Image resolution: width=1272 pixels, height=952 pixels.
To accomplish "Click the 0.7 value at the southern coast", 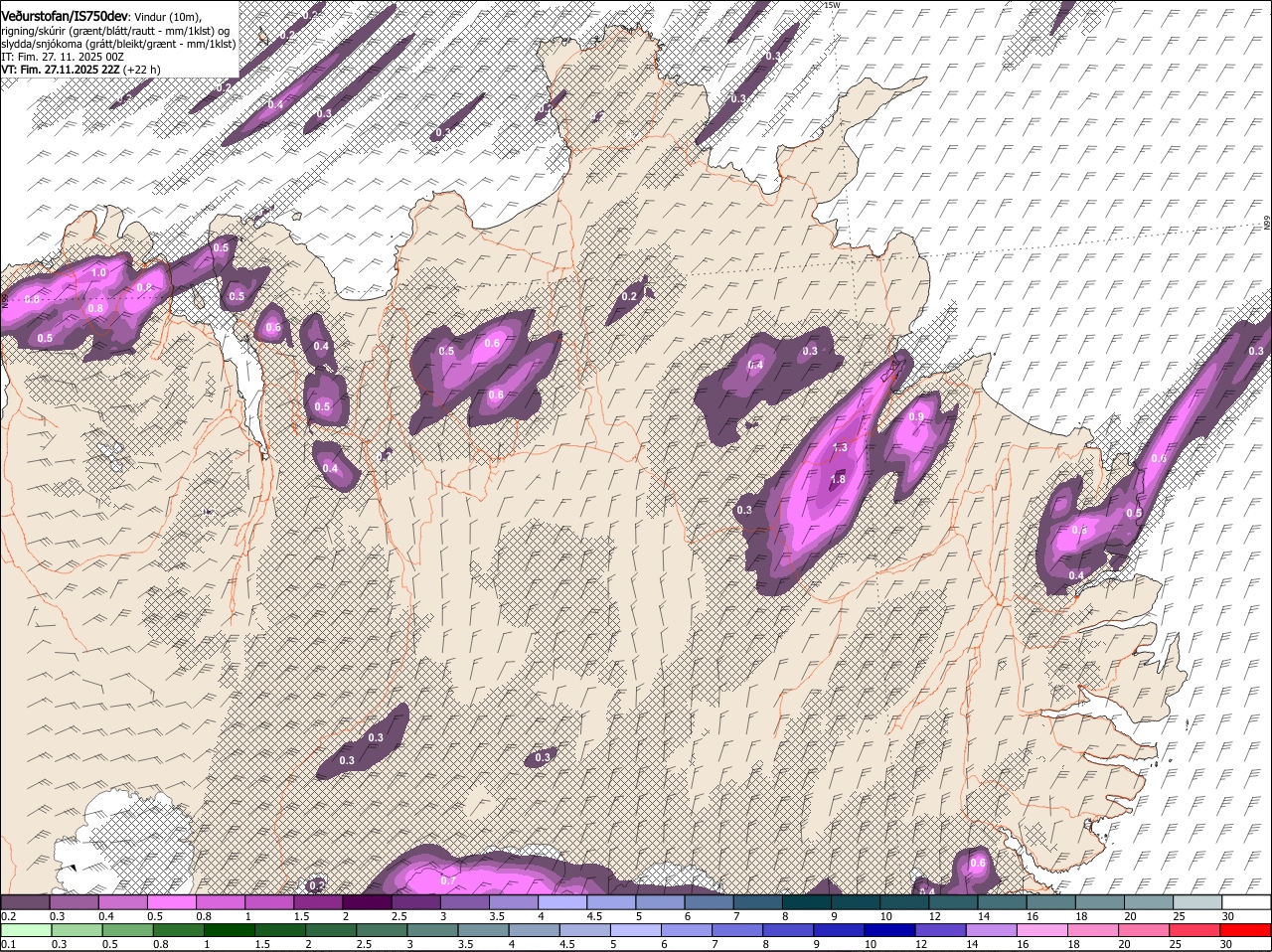I will click(x=447, y=880).
